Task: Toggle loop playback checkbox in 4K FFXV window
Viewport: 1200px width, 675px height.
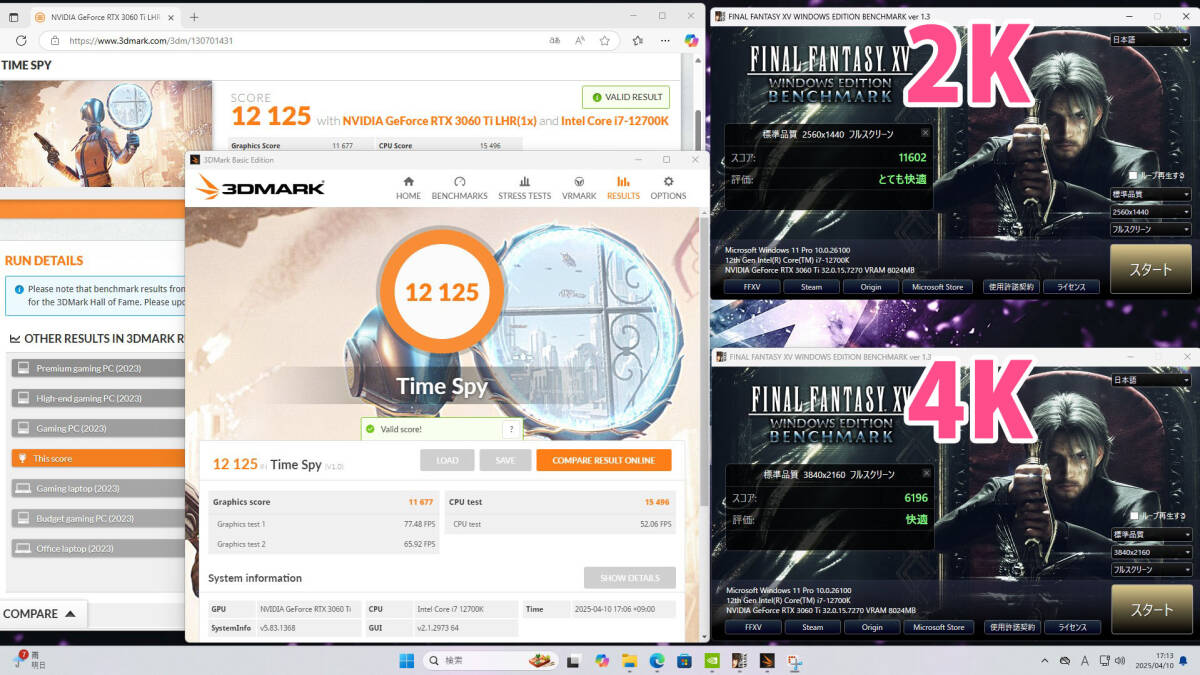Action: 1133,515
